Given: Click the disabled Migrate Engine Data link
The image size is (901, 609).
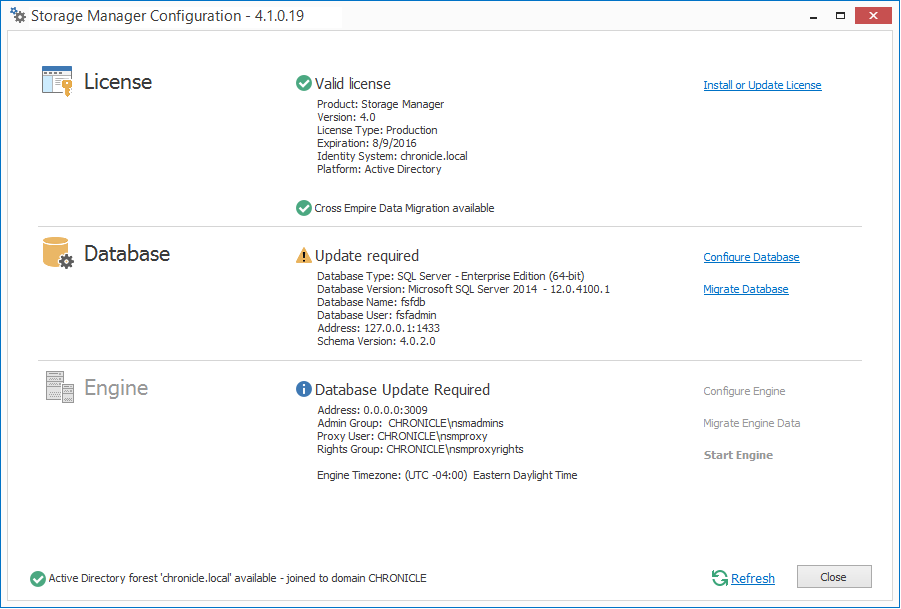Looking at the screenshot, I should click(751, 424).
